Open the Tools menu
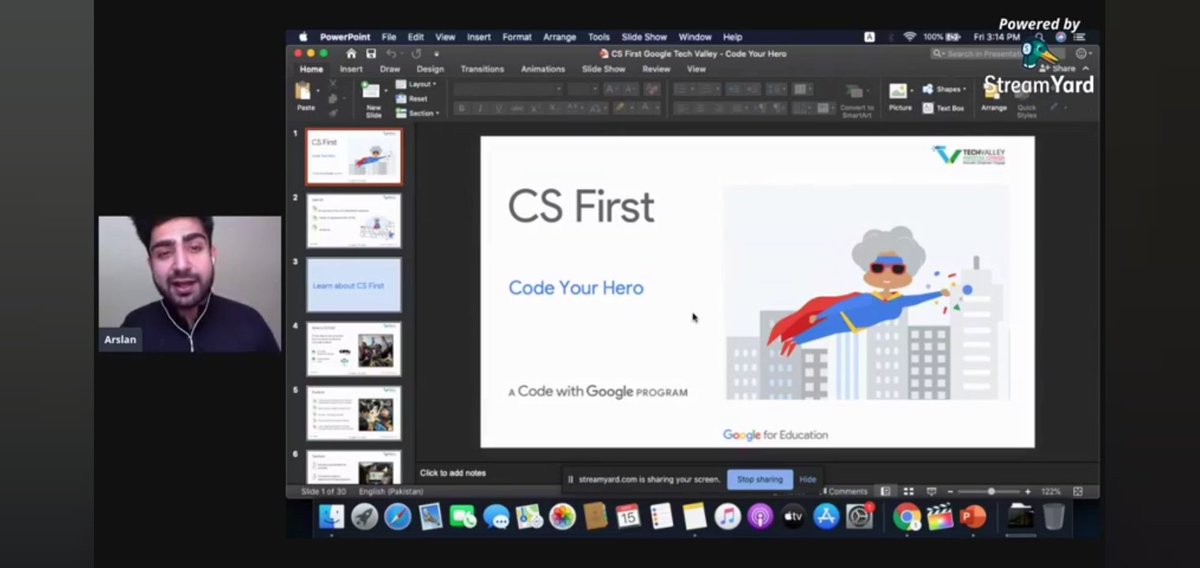 [x=599, y=37]
